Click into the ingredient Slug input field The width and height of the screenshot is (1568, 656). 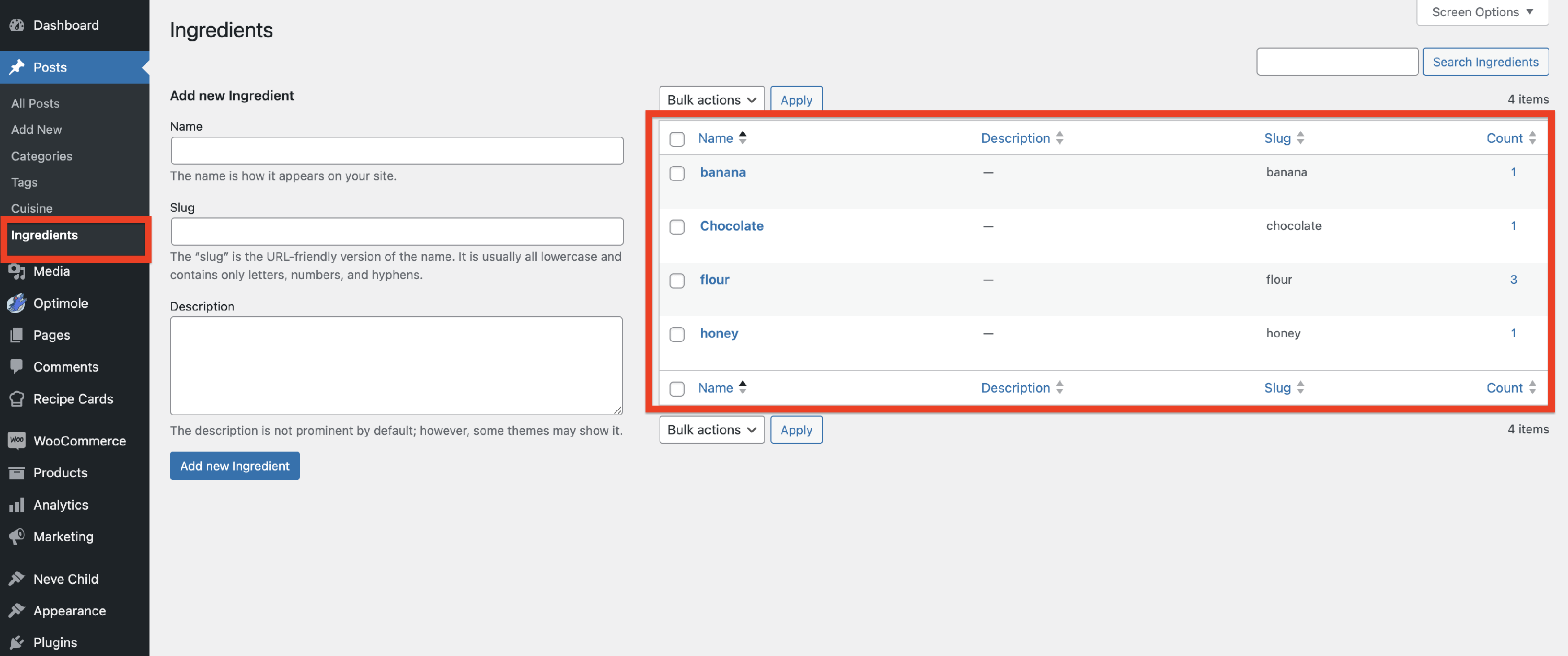397,231
